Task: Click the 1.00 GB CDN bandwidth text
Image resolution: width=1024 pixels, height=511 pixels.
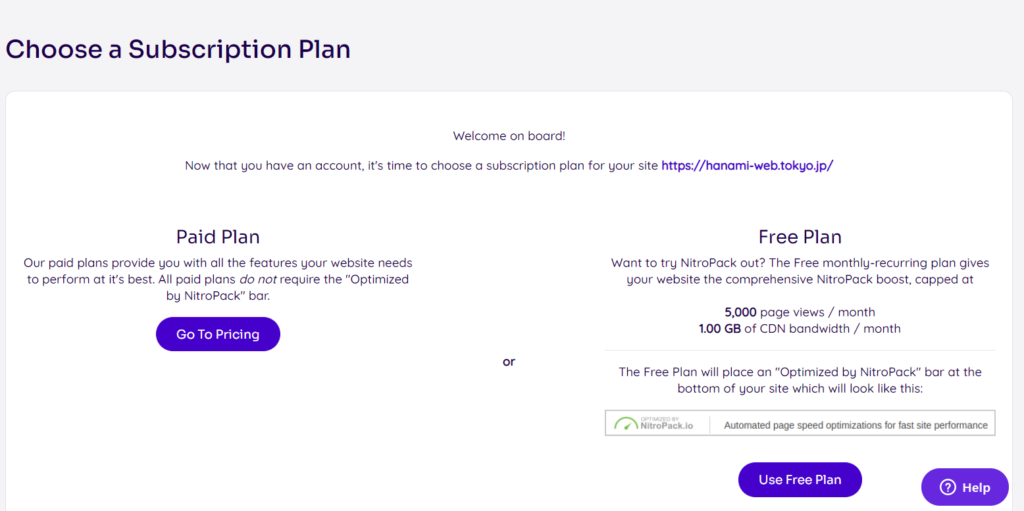Action: tap(799, 328)
